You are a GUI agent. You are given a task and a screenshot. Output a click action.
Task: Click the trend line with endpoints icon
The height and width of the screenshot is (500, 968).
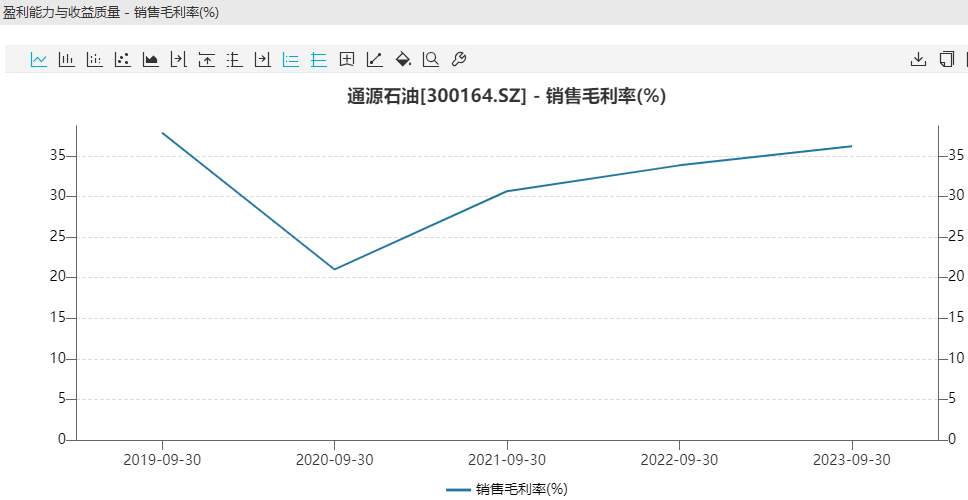[x=375, y=59]
